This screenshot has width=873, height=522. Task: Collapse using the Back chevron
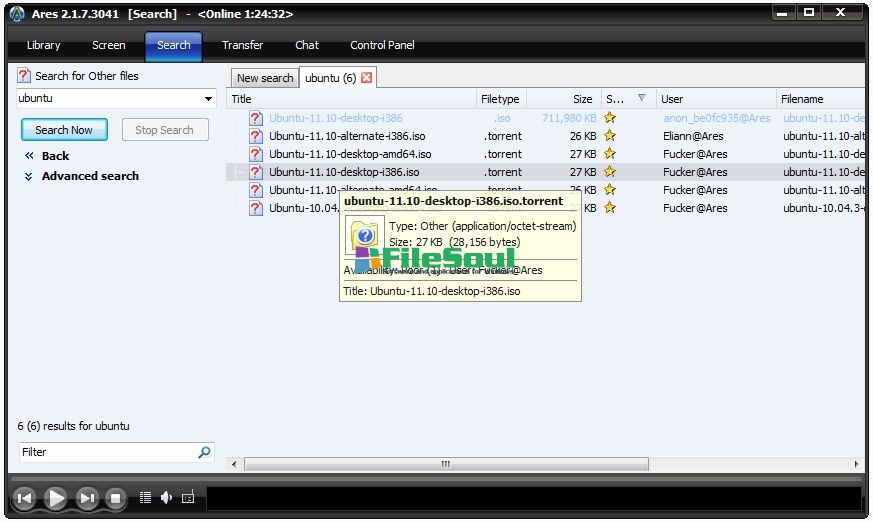click(x=30, y=156)
